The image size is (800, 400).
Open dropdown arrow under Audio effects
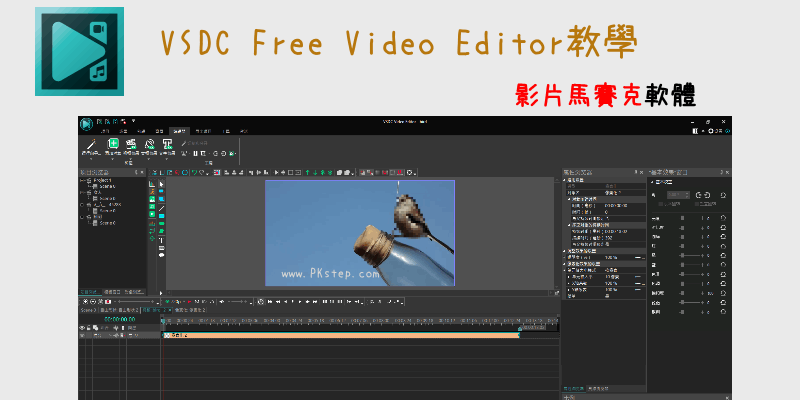tap(149, 159)
